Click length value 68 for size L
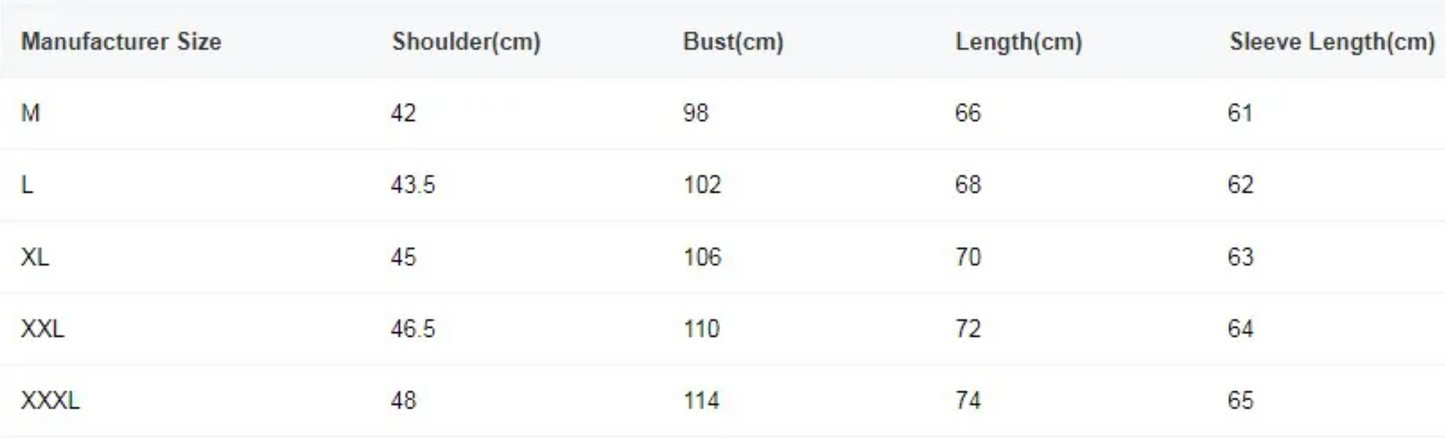 (968, 185)
